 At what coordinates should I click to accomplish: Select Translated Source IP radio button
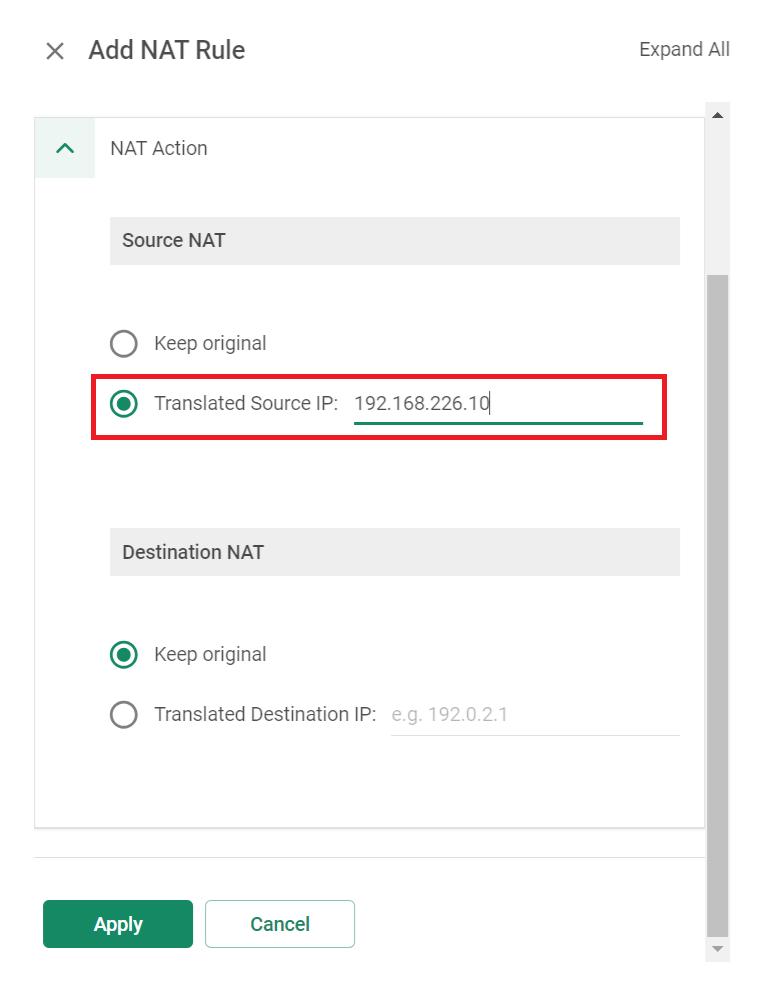coord(123,404)
